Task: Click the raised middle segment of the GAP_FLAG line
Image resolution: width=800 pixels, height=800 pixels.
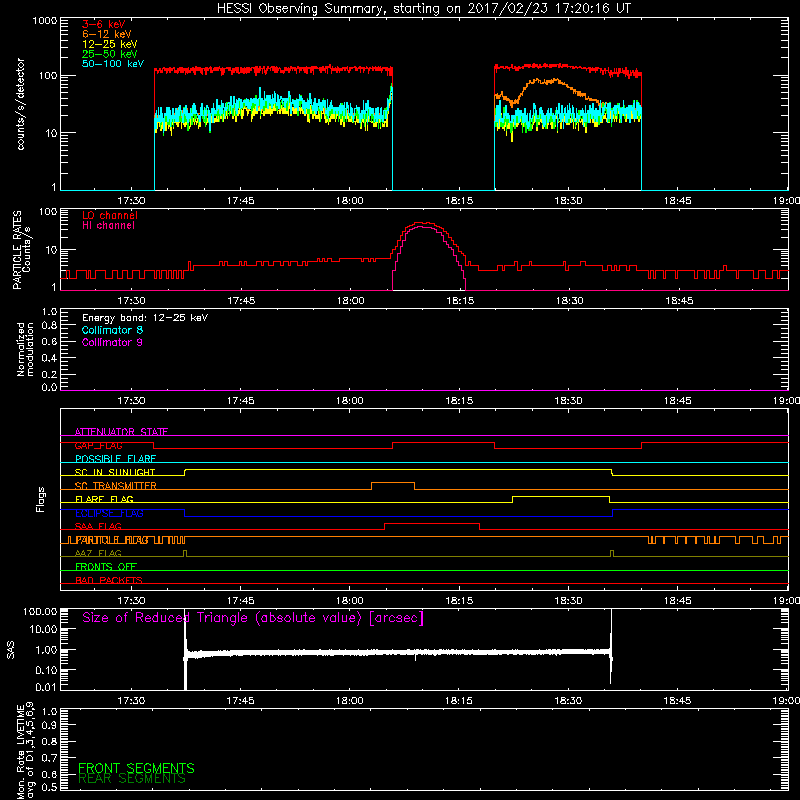Action: coord(443,443)
